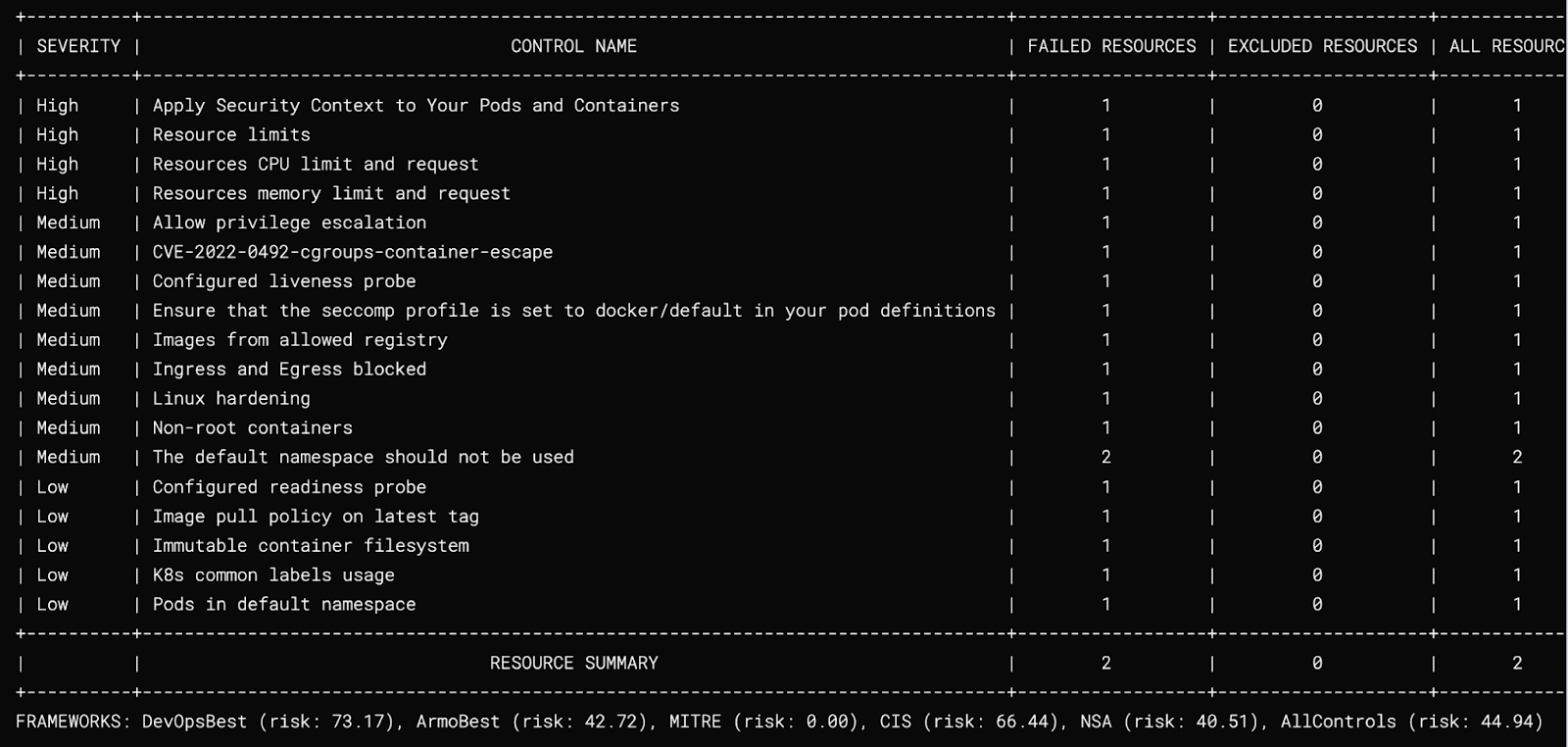The height and width of the screenshot is (747, 1568).
Task: Click the Non-root containers entry
Action: [252, 427]
